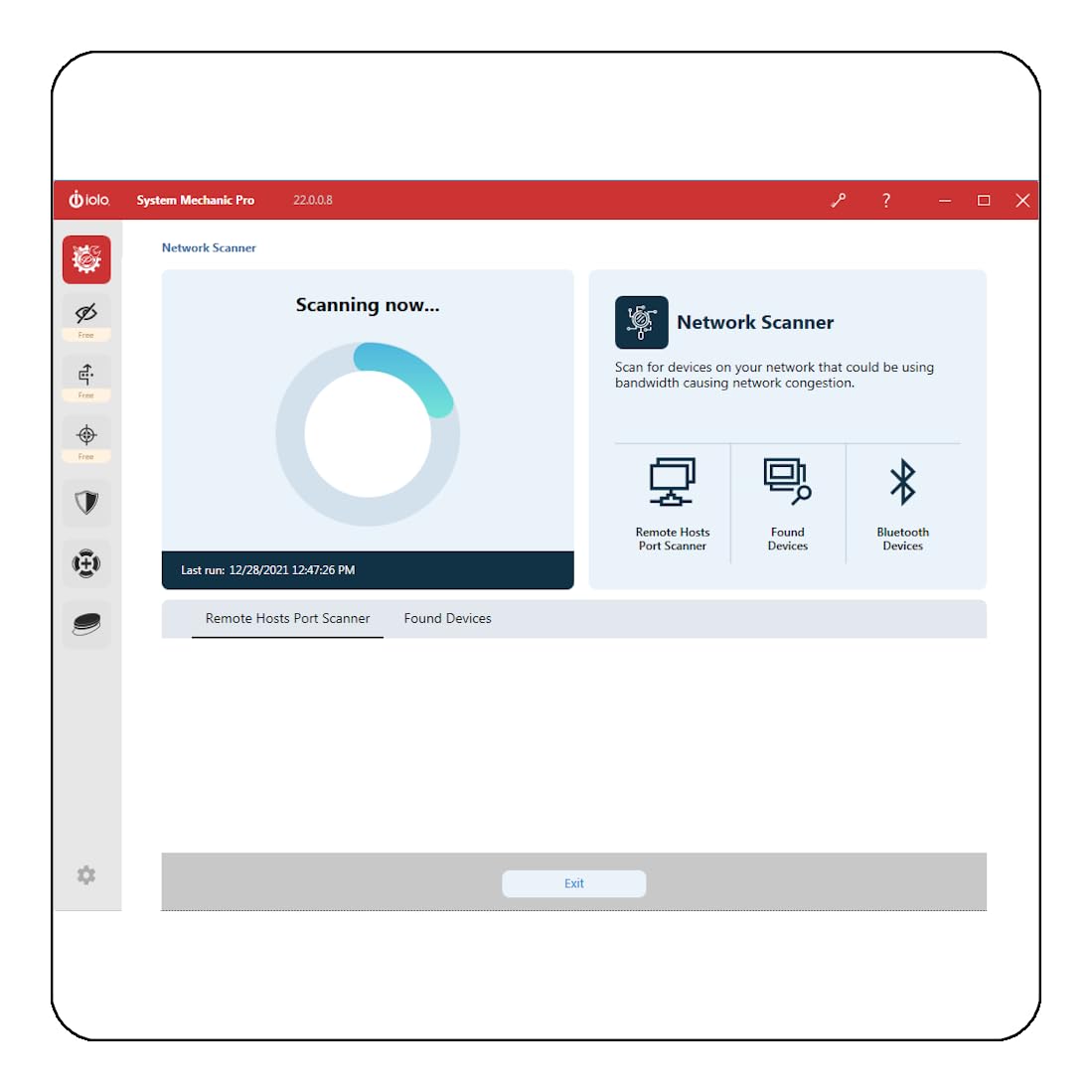Open the shield security sidebar icon
Viewport: 1092px width, 1092px height.
pos(86,502)
